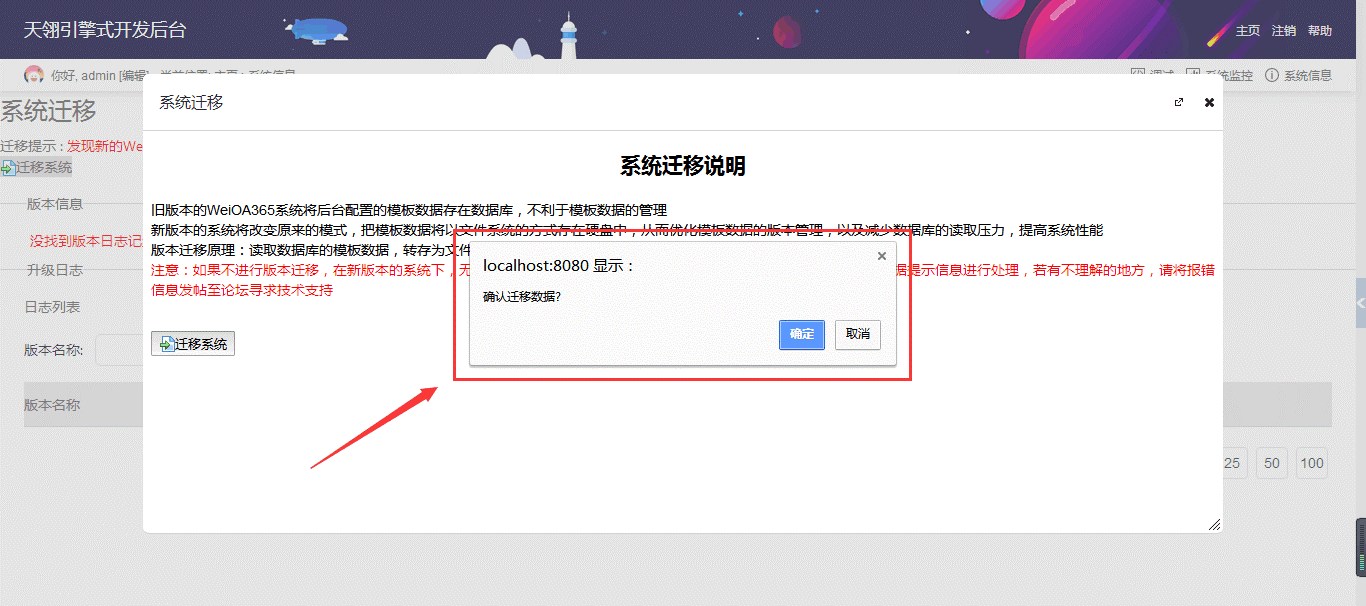Confirm migration by pressing 确定

801,334
